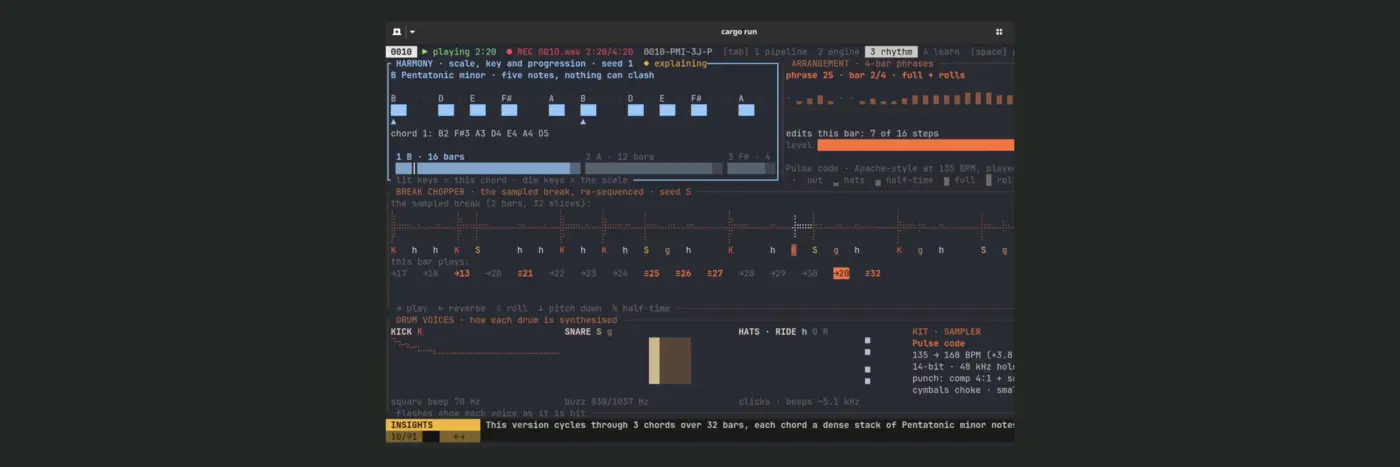Viewport: 1400px width, 467px height.
Task: Click the lit keys legend text
Action: pos(512,180)
